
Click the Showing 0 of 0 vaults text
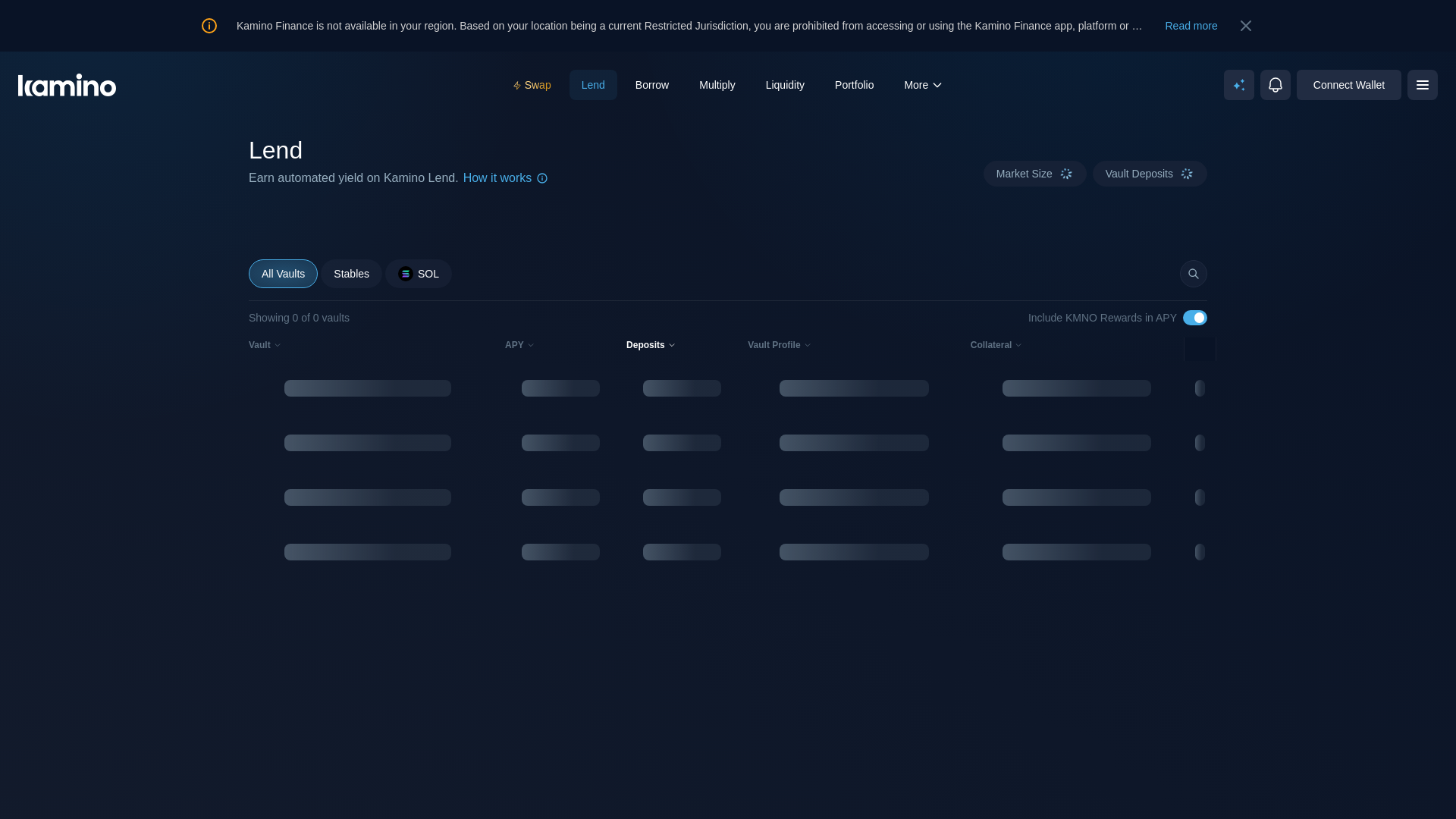pos(299,318)
